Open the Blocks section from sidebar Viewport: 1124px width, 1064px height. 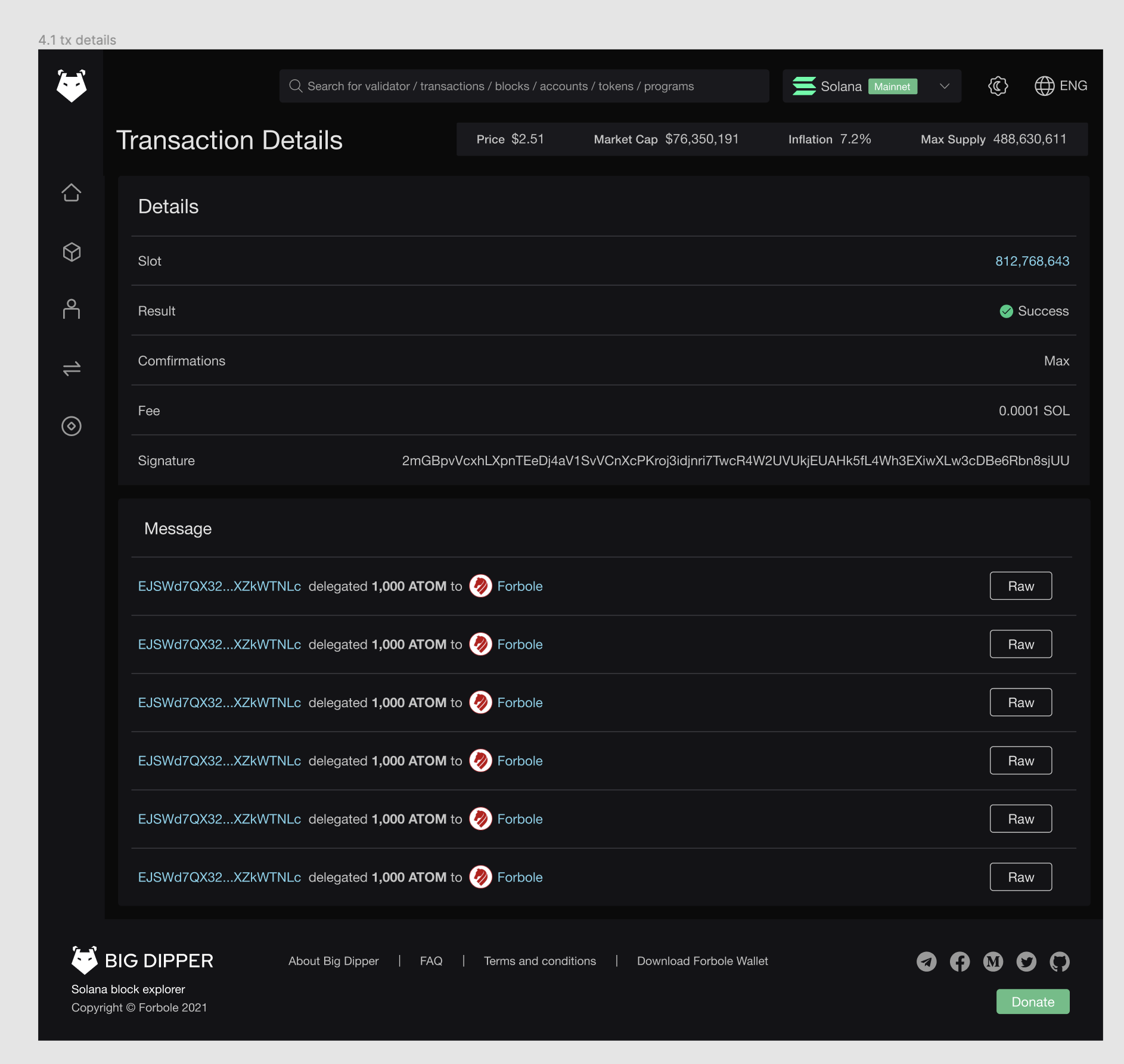click(x=72, y=251)
